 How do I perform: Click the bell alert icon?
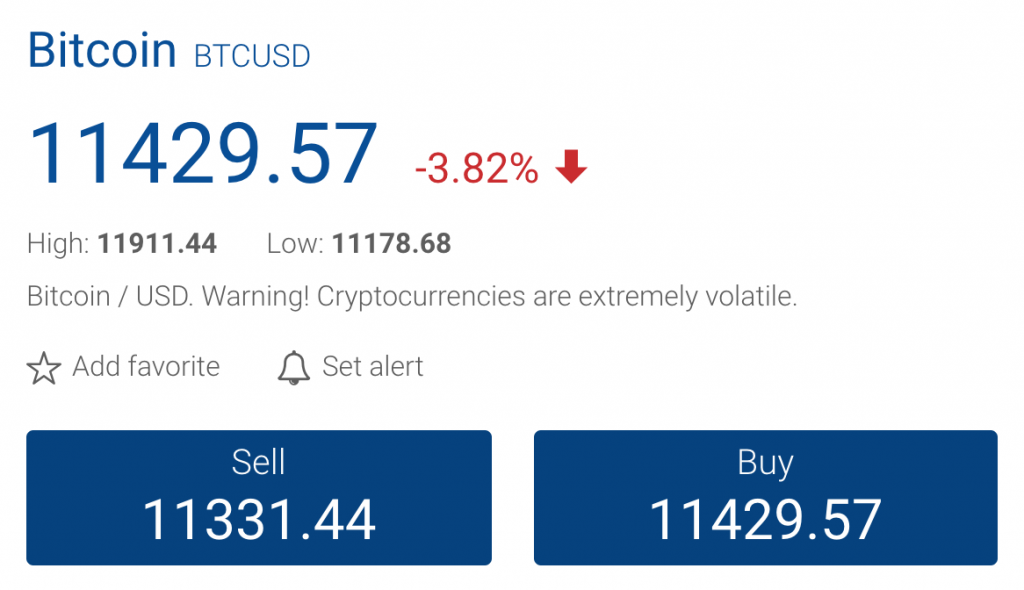coord(293,367)
